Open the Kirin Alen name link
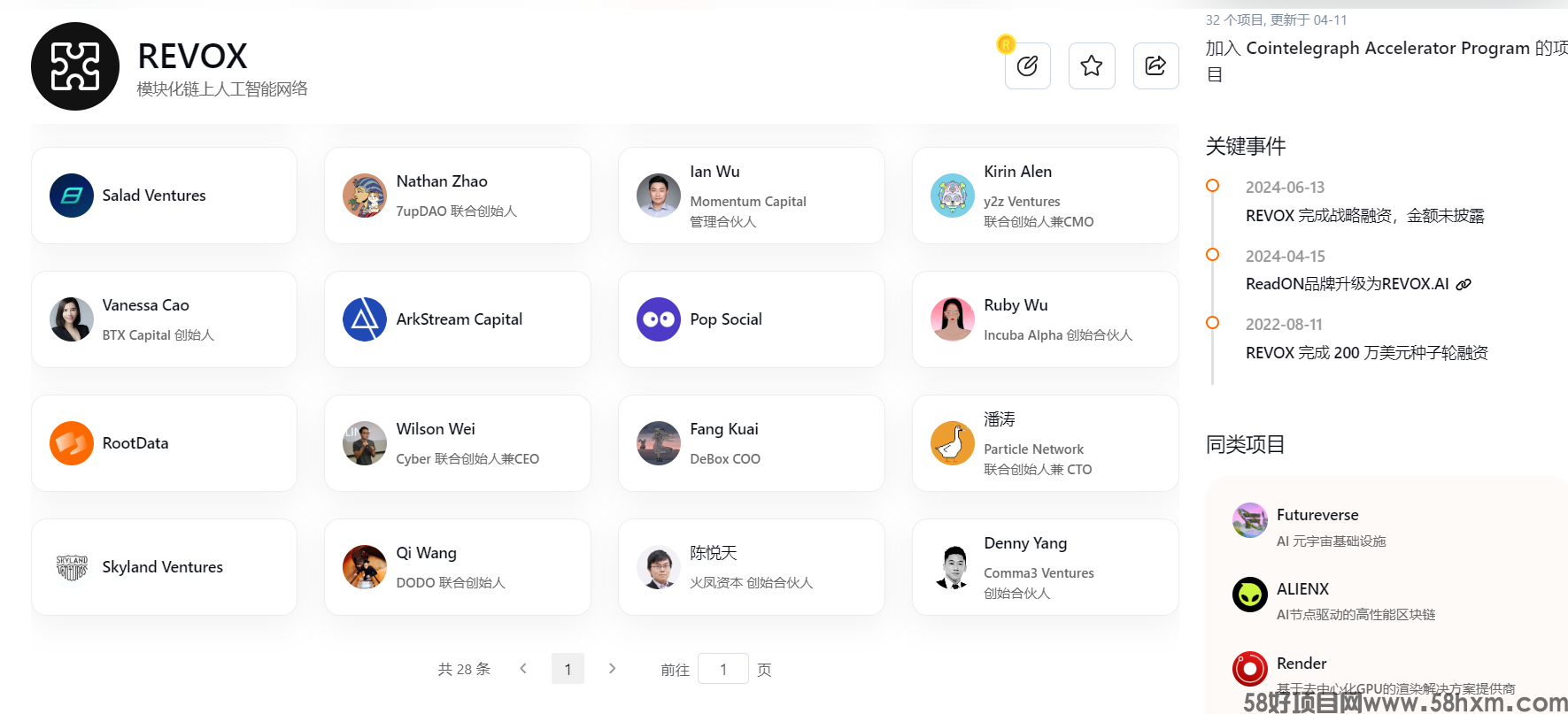1568x714 pixels. (x=1017, y=172)
